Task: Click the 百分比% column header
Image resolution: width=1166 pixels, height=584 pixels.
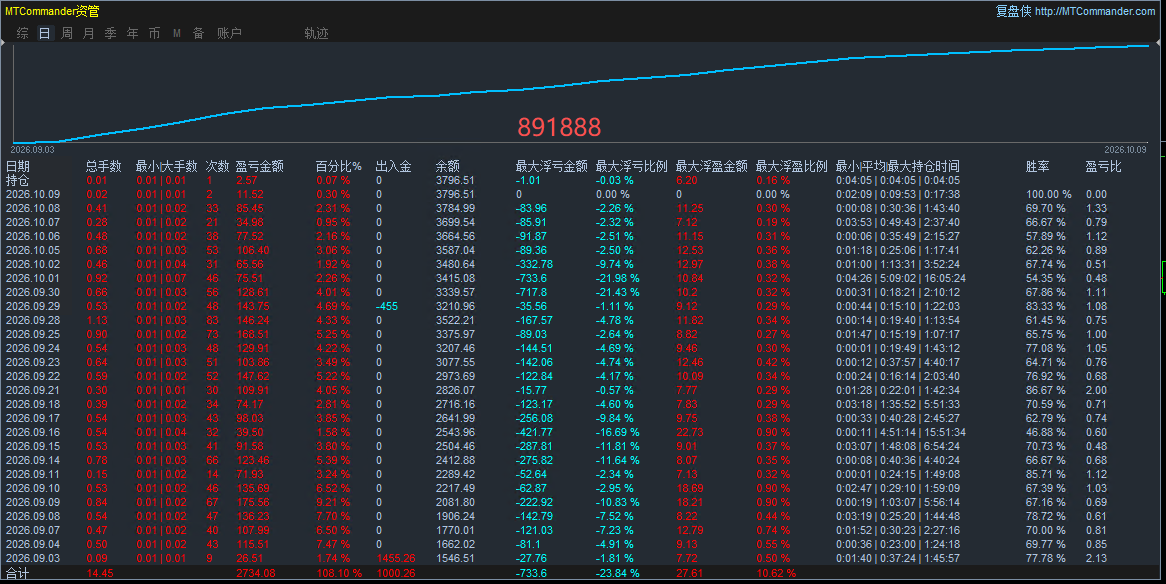Action: pos(338,166)
